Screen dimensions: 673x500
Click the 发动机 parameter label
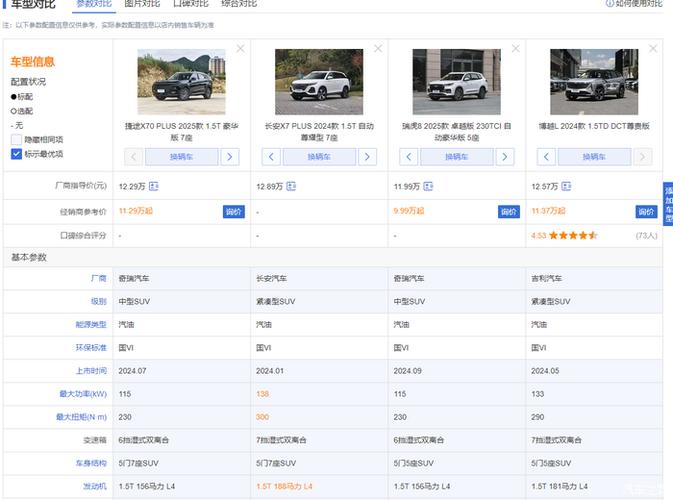tap(95, 486)
